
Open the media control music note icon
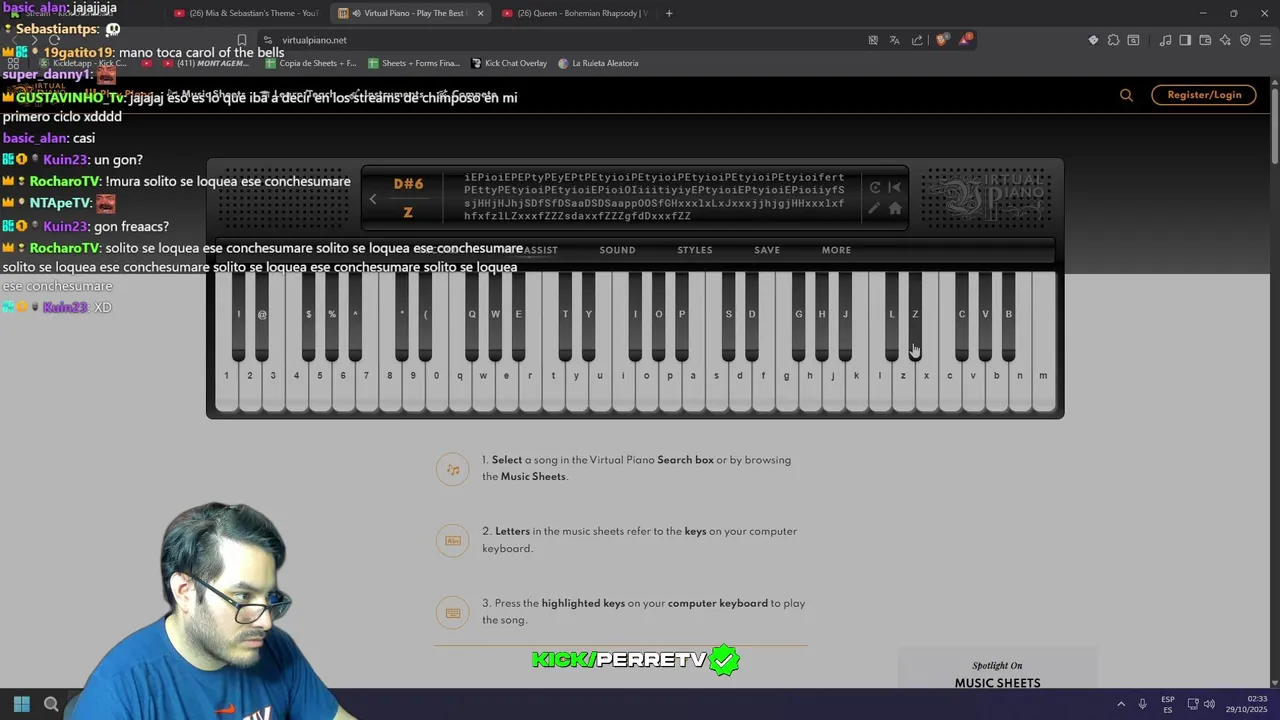click(1165, 40)
